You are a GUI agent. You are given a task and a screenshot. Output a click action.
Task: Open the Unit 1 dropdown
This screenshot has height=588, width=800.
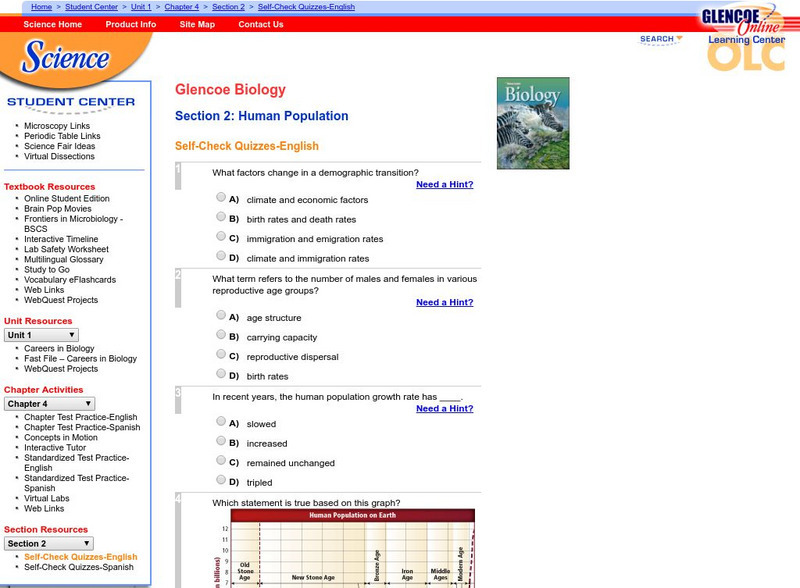tap(41, 335)
